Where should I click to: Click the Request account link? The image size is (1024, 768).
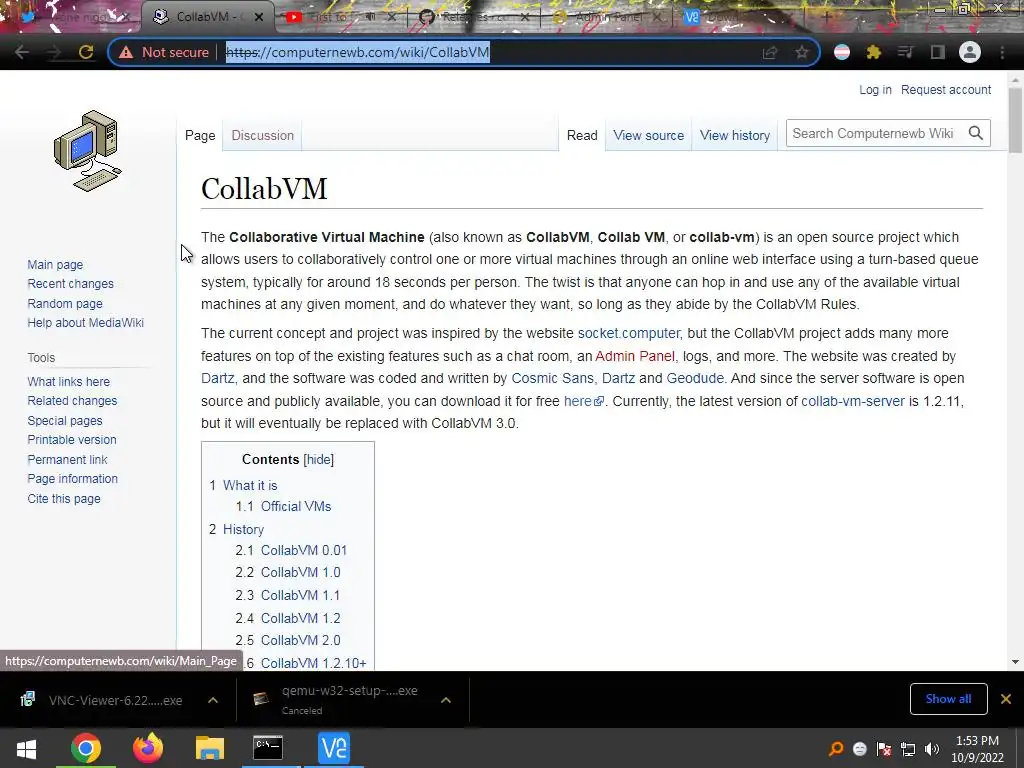pos(946,89)
